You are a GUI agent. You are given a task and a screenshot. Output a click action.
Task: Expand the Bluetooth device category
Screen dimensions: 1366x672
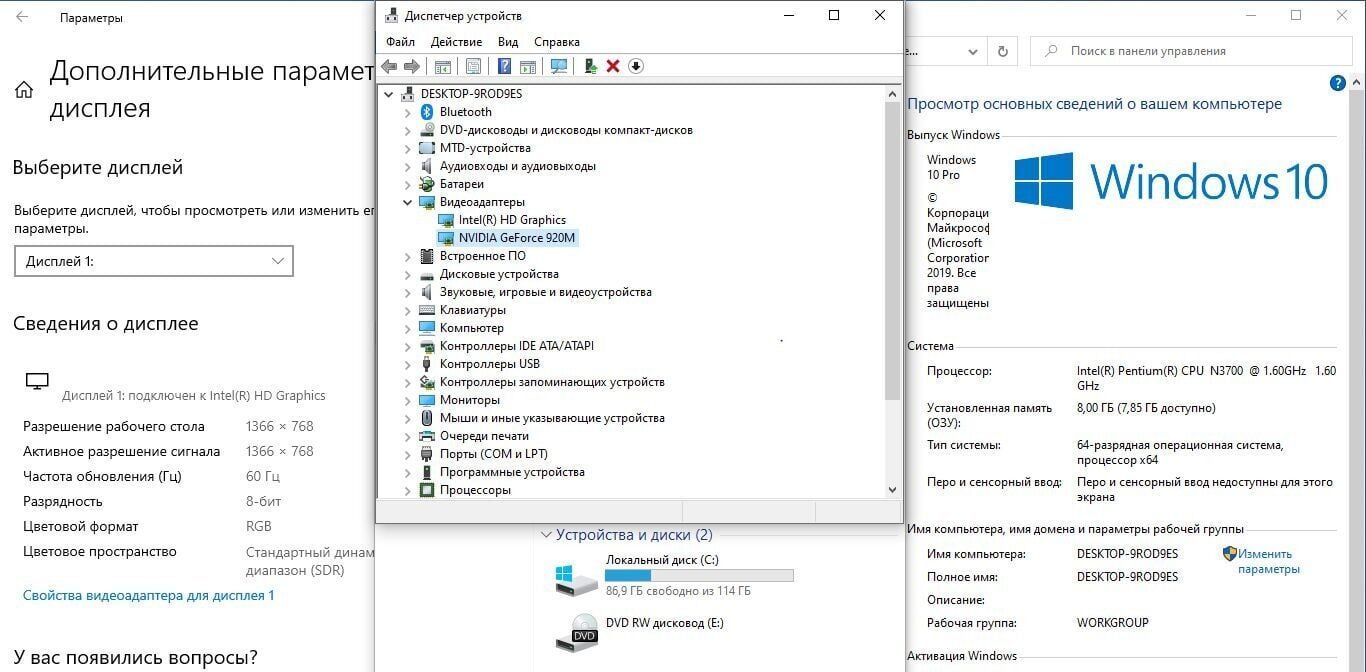pyautogui.click(x=407, y=112)
